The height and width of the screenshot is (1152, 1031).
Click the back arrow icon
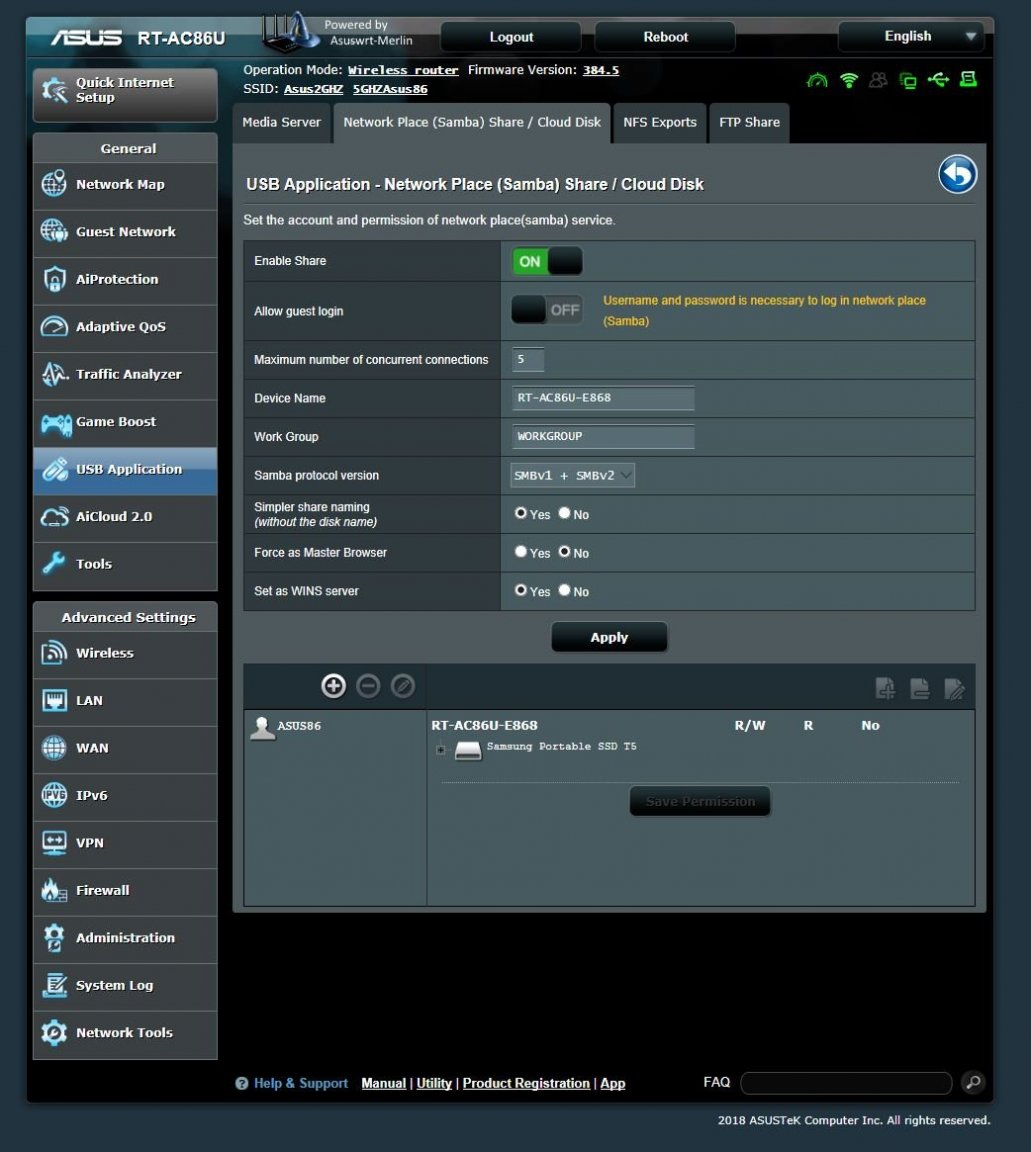point(958,175)
